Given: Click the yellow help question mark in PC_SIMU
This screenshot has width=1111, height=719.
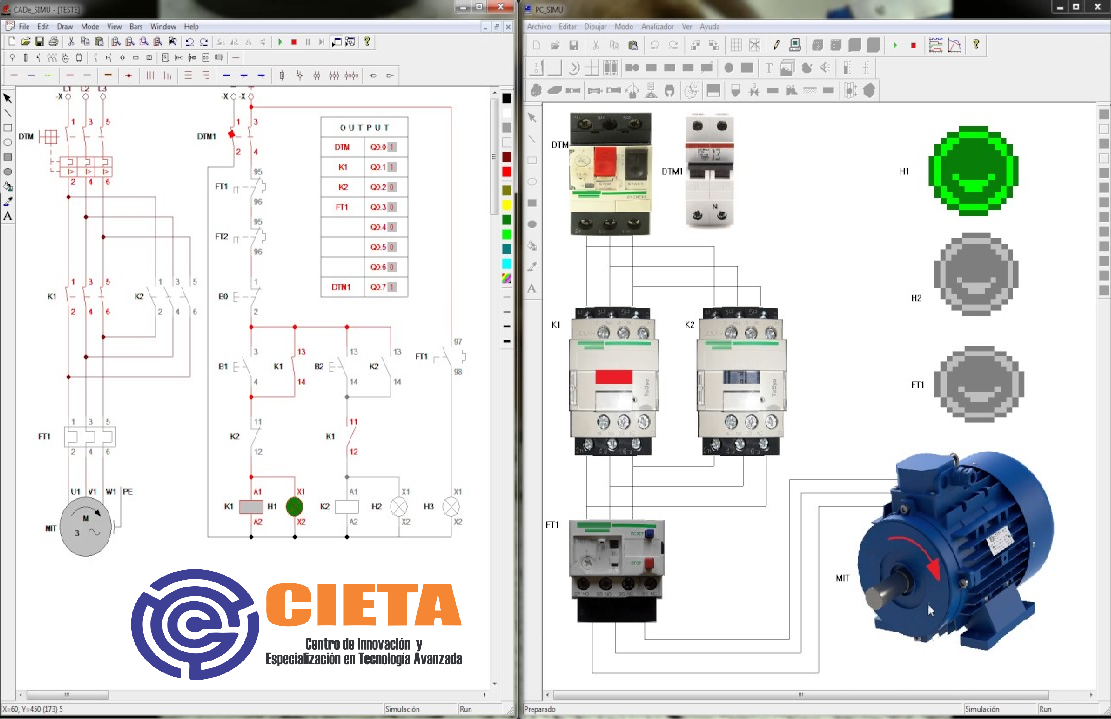Looking at the screenshot, I should tap(976, 45).
